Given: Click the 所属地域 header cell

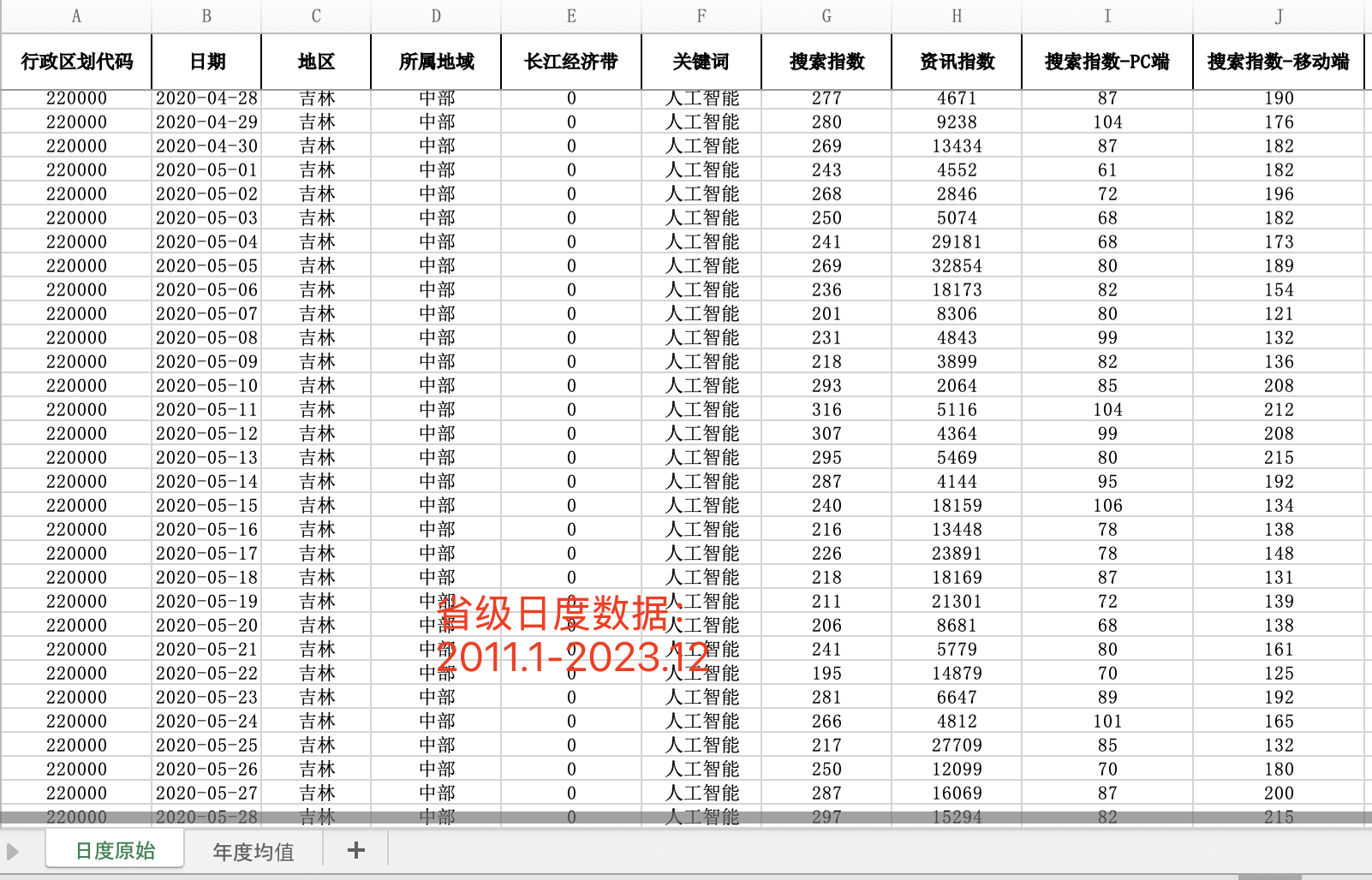Looking at the screenshot, I should pos(436,62).
